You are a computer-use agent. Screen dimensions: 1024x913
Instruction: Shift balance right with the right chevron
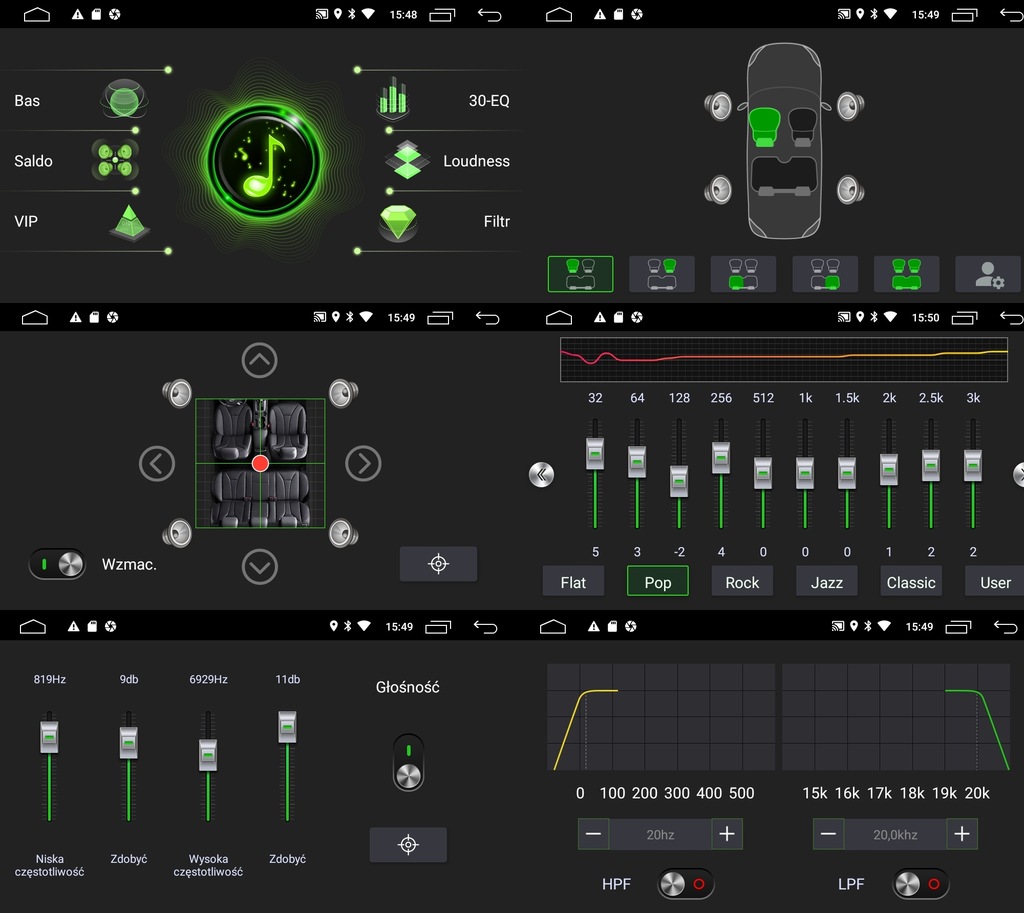(x=363, y=463)
